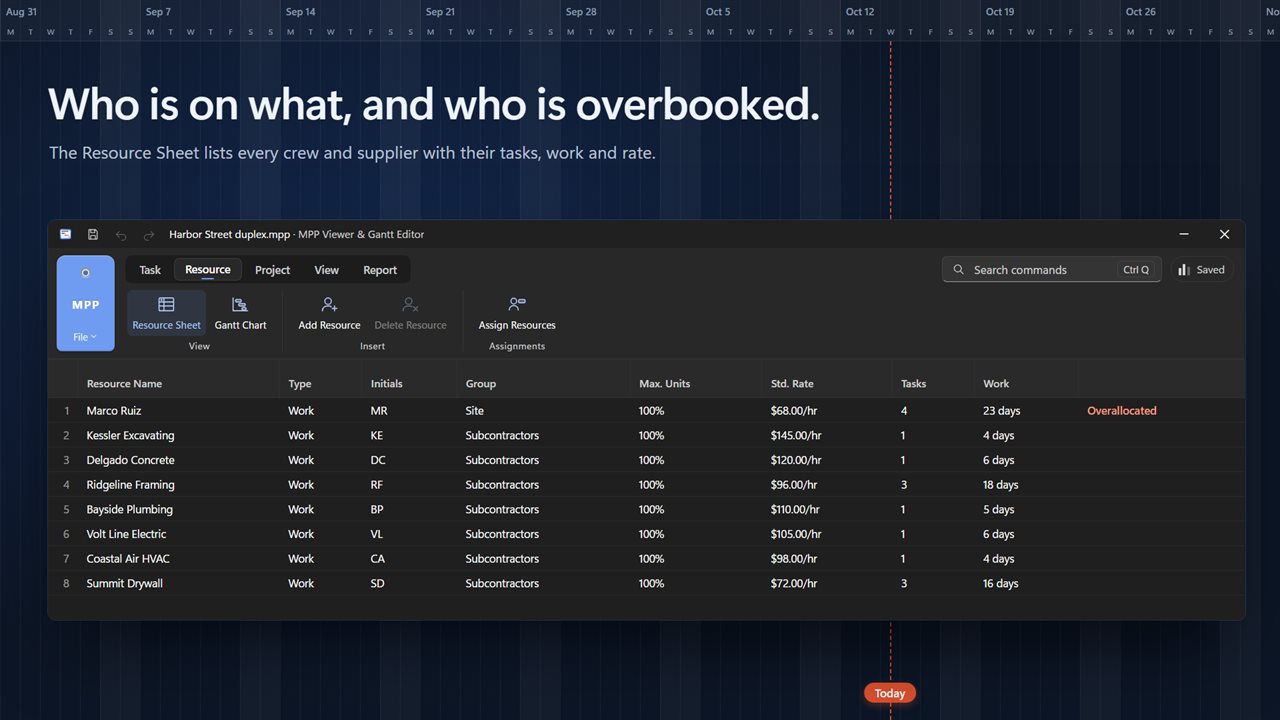1280x720 pixels.
Task: Sort by Std. Rate column header
Action: 792,384
